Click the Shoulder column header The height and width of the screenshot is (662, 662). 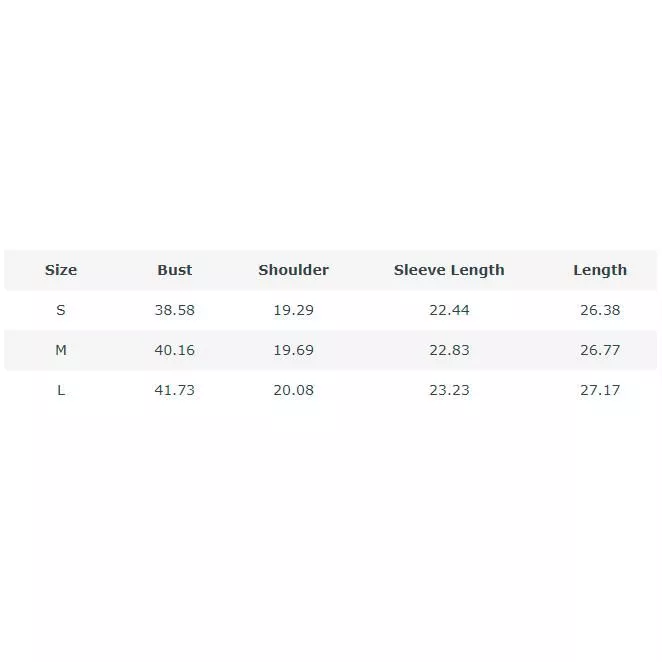pos(293,270)
